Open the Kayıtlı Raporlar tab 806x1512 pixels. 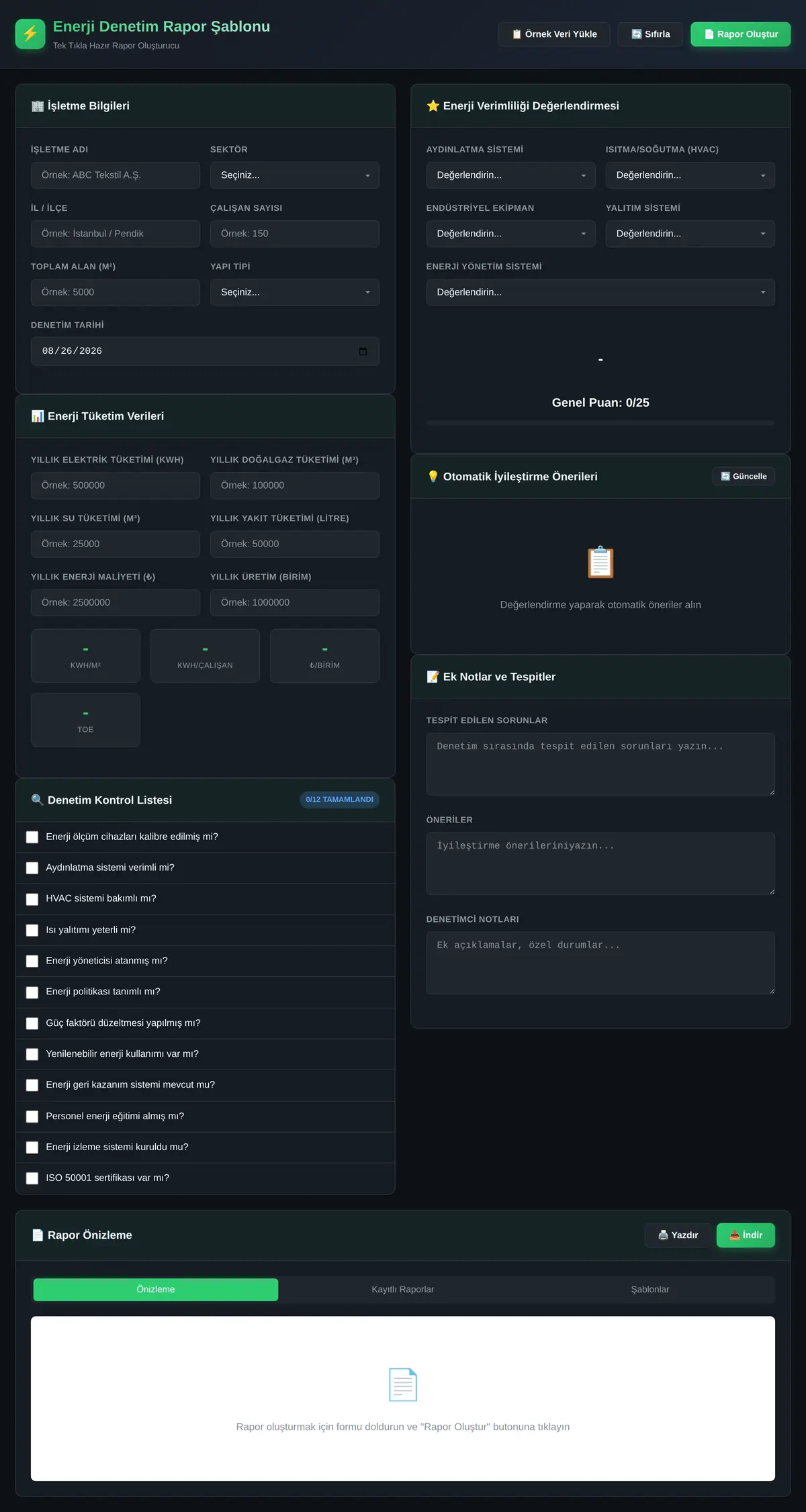coord(403,1289)
